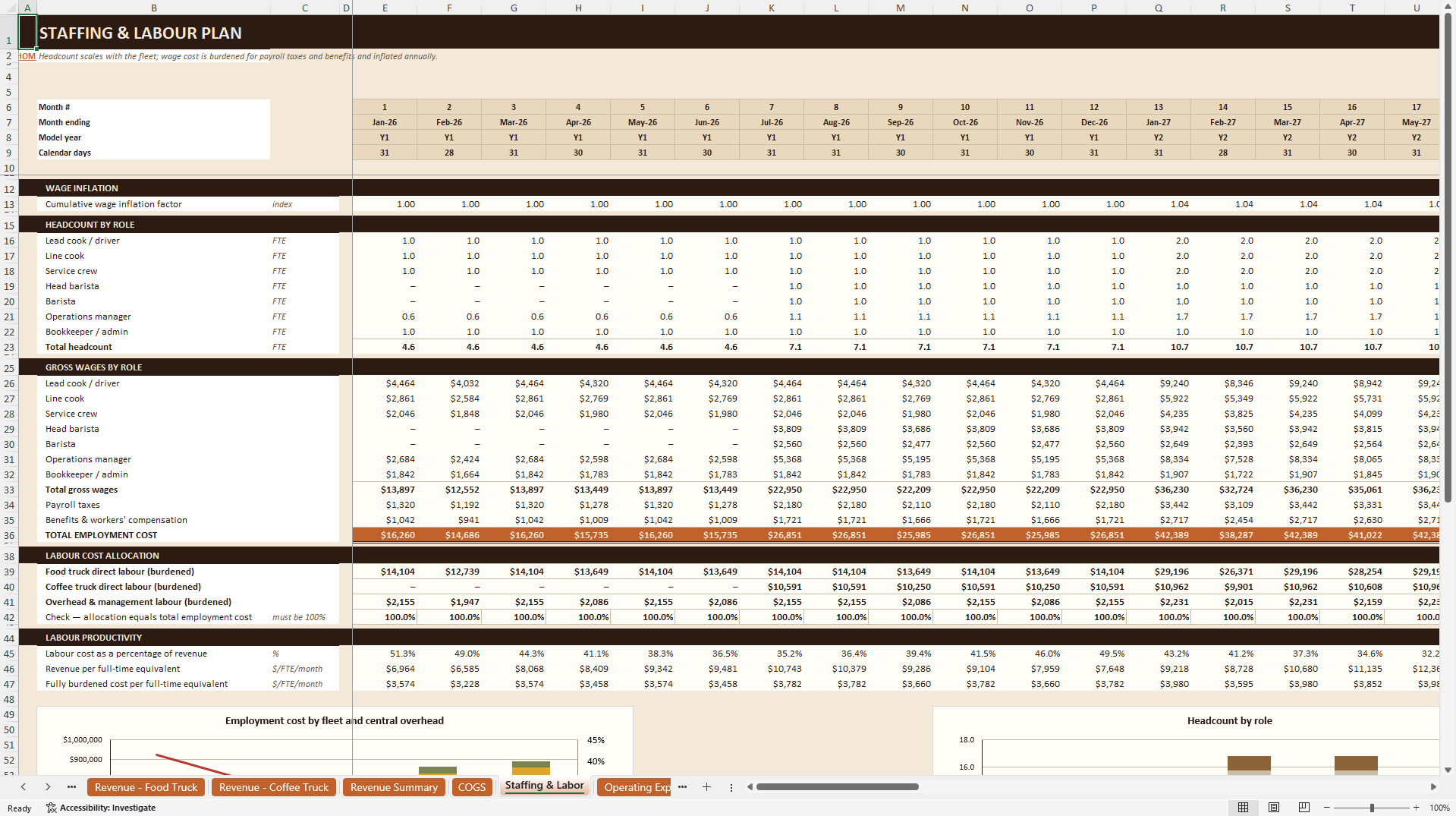
Task: Select TOTAL EMPLOYMENT COST row label
Action: [101, 535]
